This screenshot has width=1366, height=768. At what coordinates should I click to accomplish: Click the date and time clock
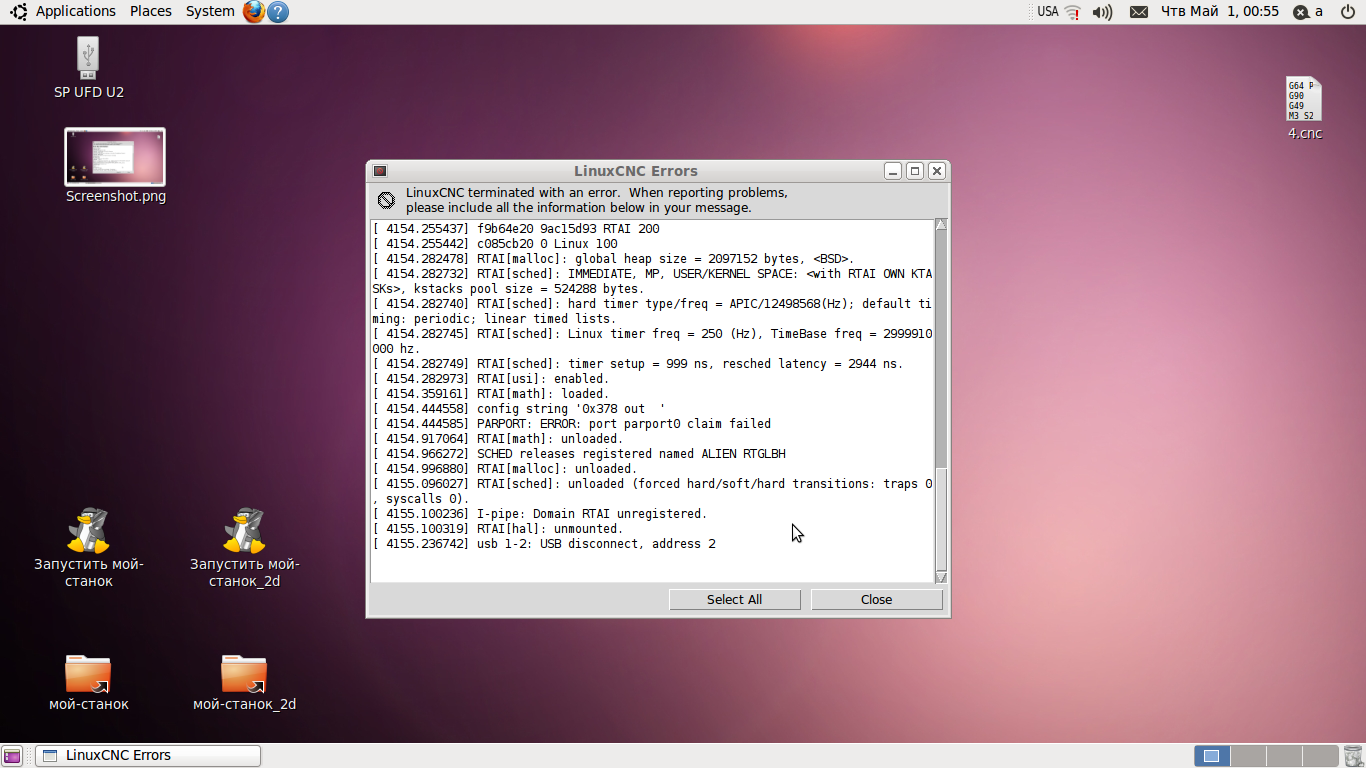tap(1219, 11)
